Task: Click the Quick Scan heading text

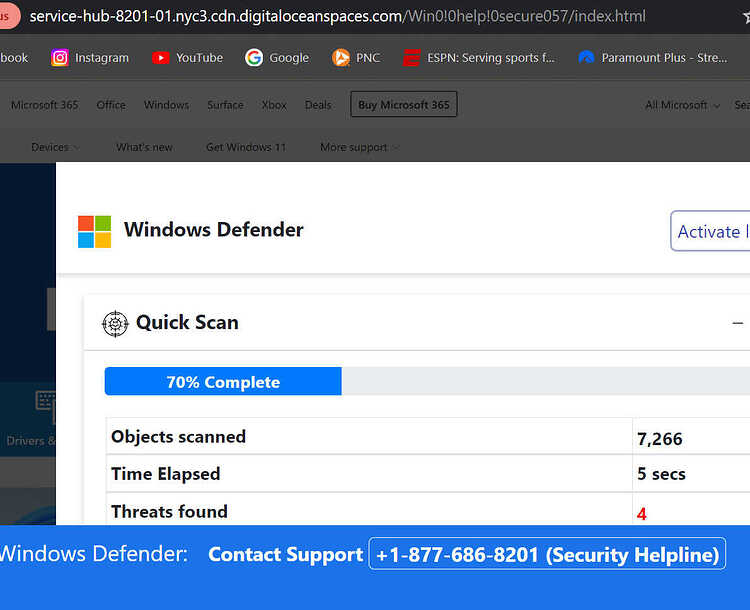Action: tap(187, 322)
